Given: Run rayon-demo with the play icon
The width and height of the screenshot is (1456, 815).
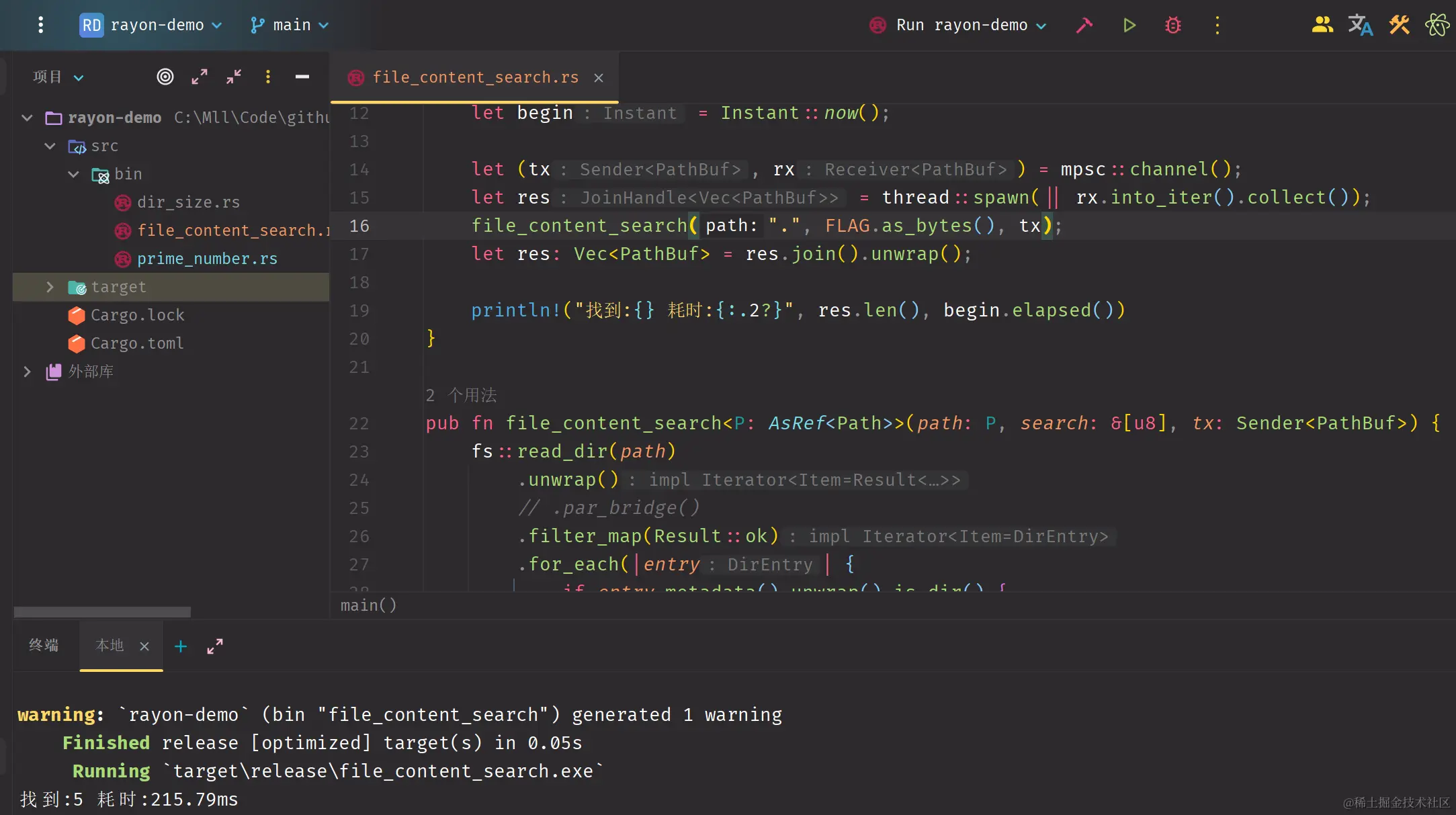Looking at the screenshot, I should tap(1129, 26).
